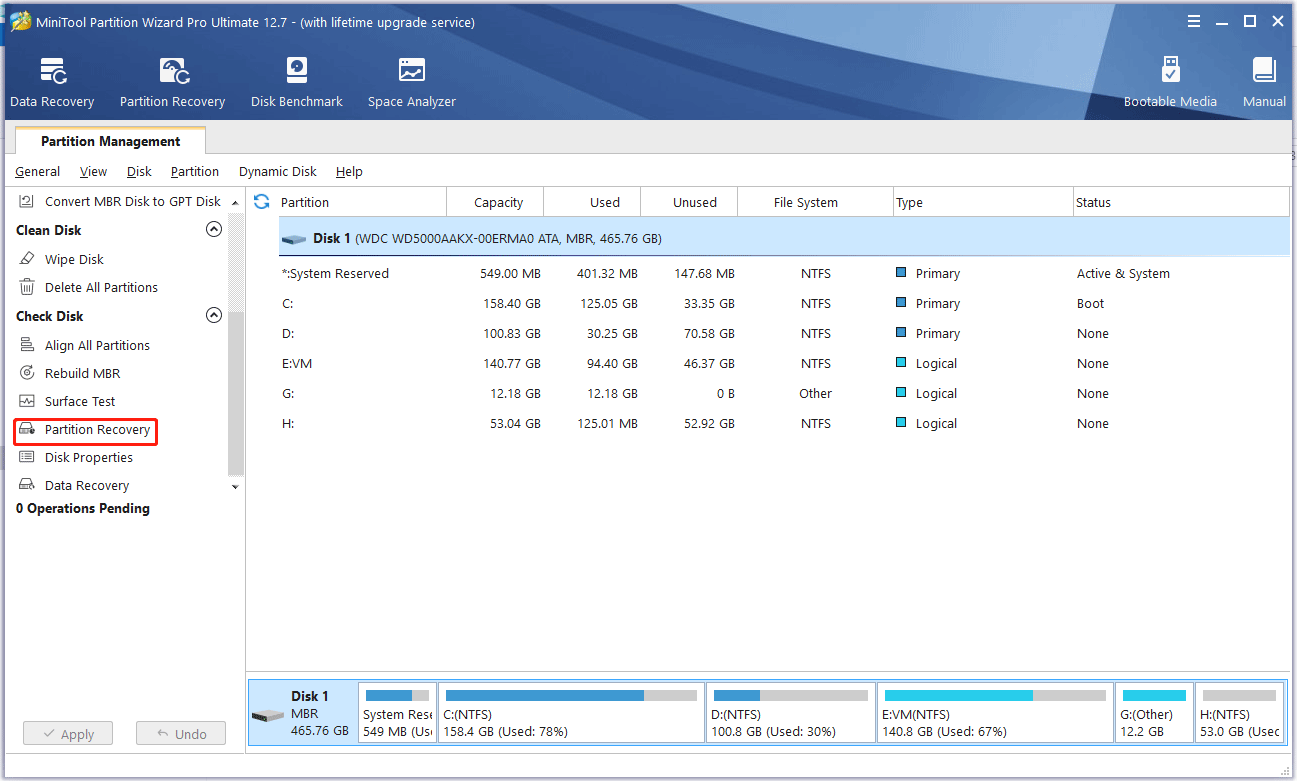Open the Bootable Media creator

point(1170,80)
